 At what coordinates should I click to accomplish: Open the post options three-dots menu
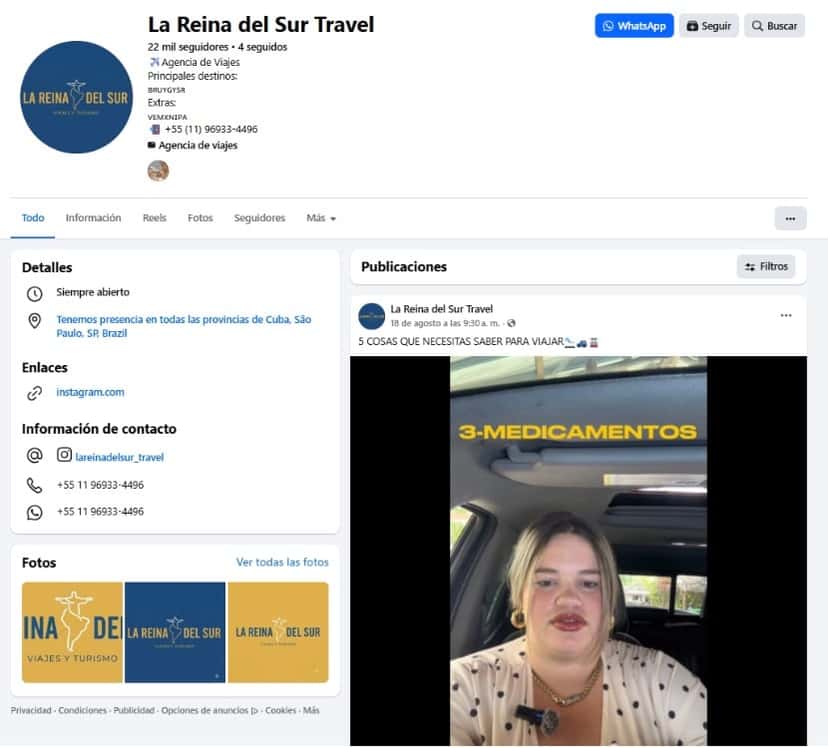pos(786,315)
